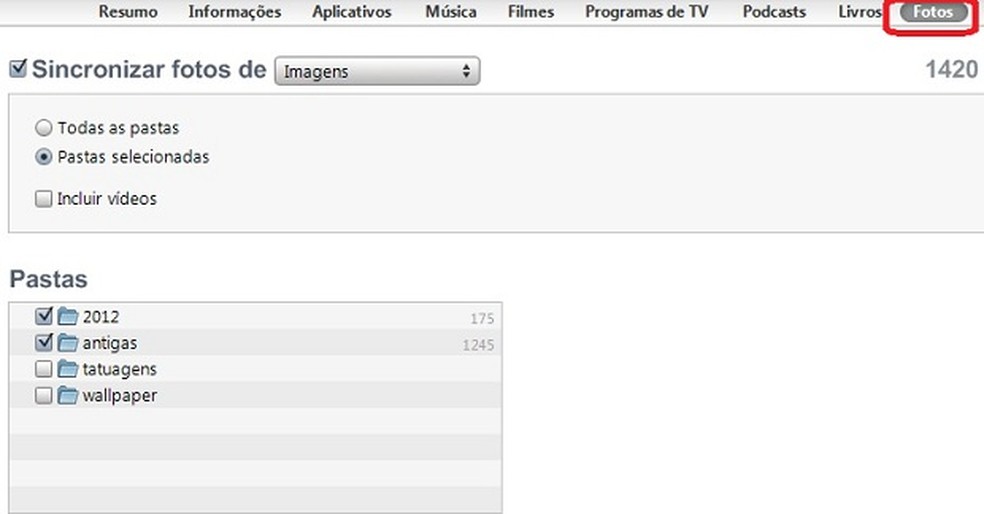Click the tatuagens folder icon
The height and width of the screenshot is (514, 984).
point(68,369)
